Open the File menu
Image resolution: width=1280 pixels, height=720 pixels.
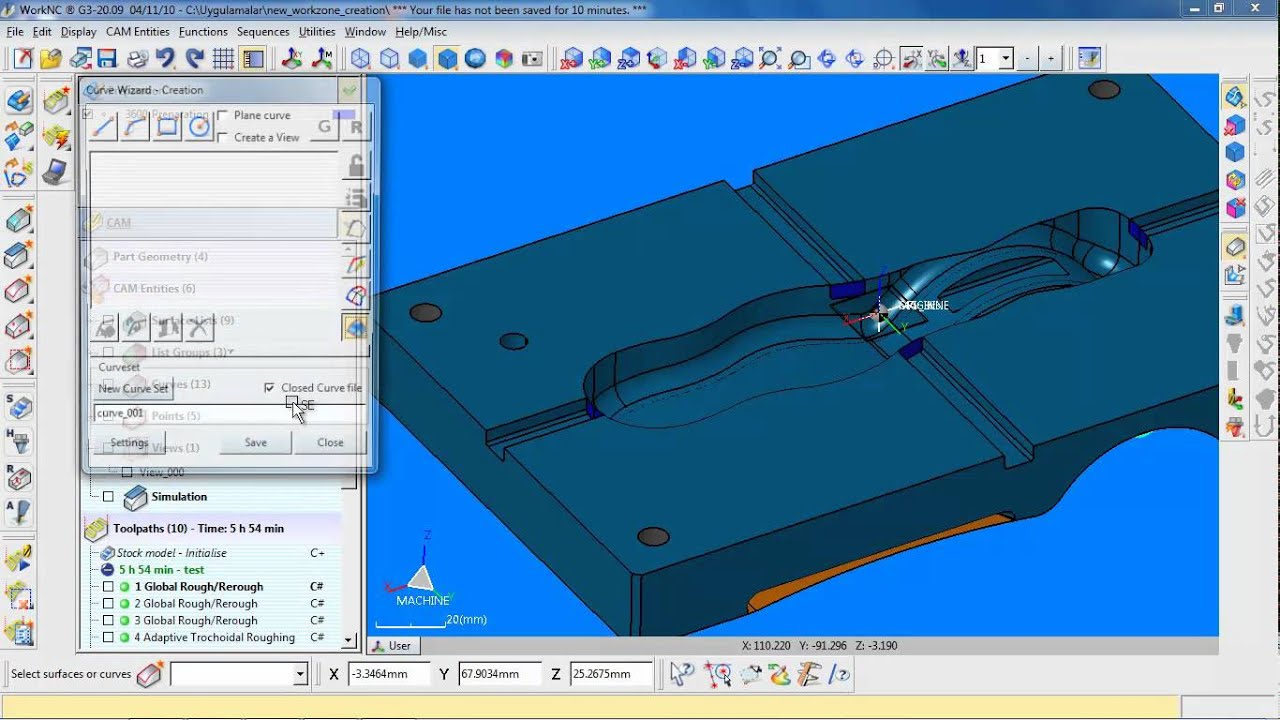(15, 32)
